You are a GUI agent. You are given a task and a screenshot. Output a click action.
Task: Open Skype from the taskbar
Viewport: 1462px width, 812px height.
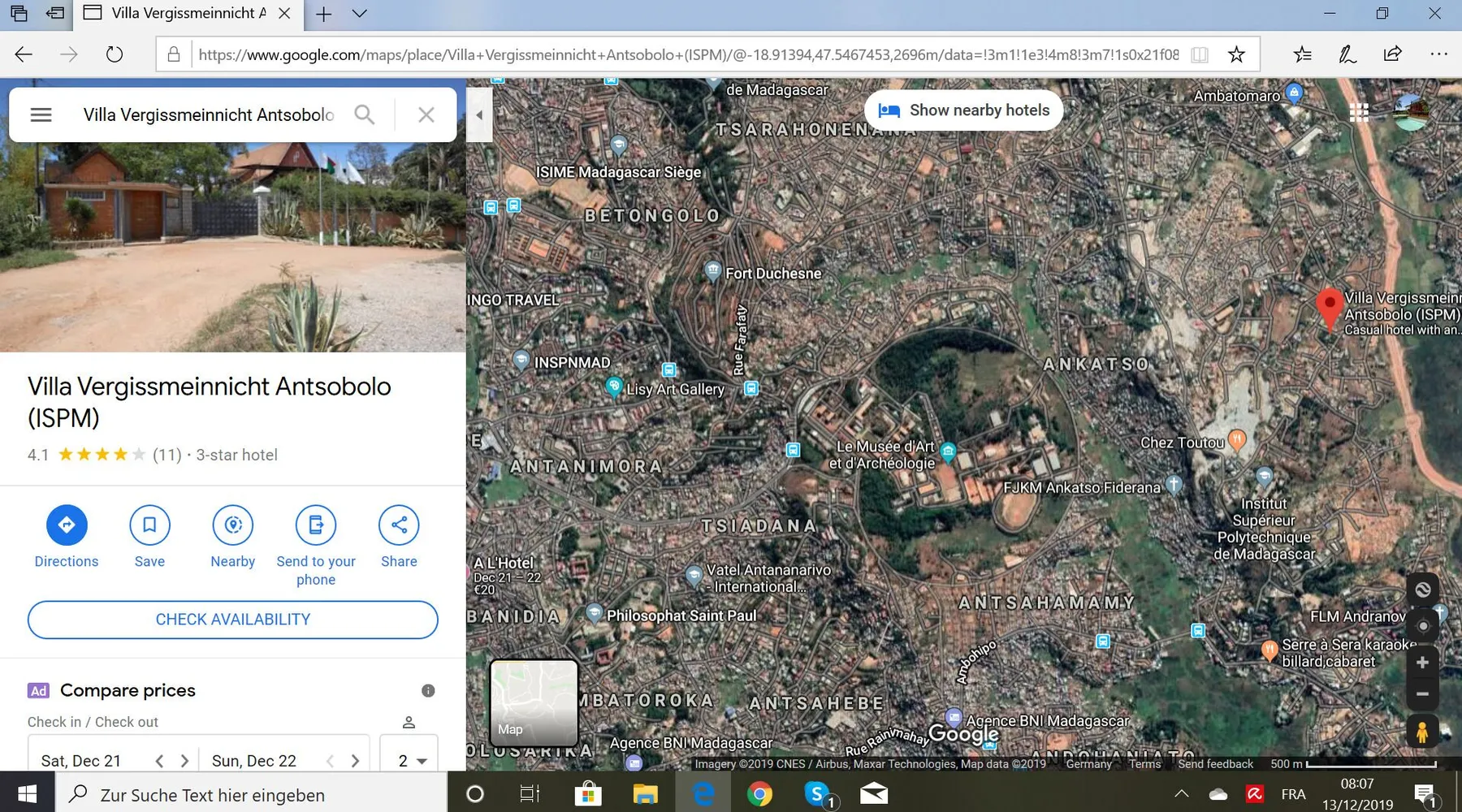click(817, 793)
